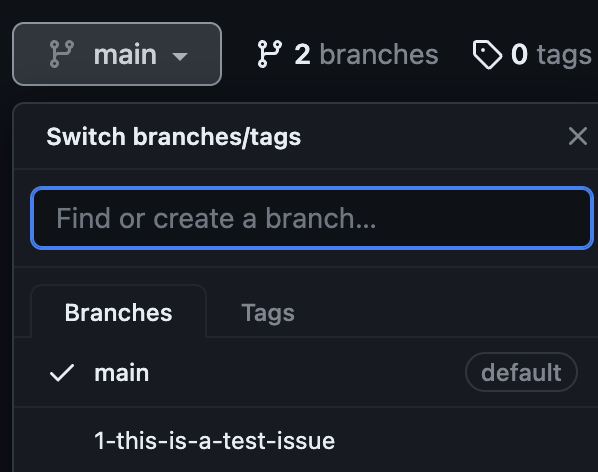Image resolution: width=598 pixels, height=472 pixels.
Task: View the 0 tags link
Action: [532, 55]
